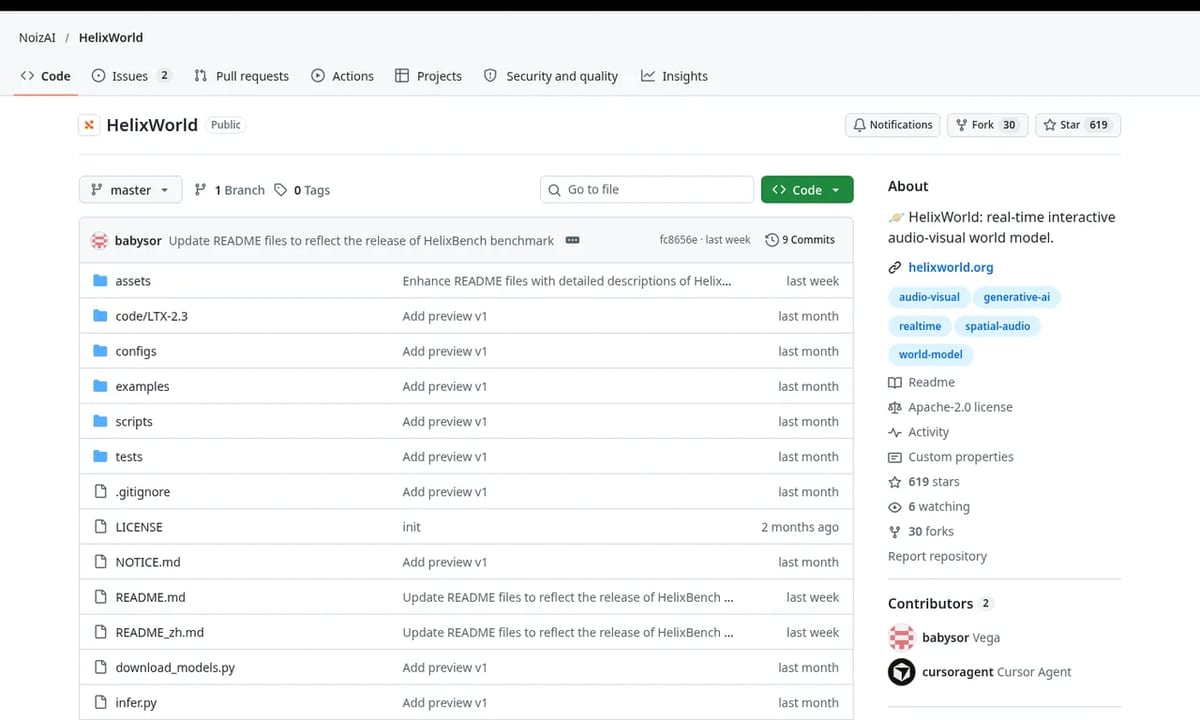The image size is (1200, 720).
Task: Visit the helixworld.org website link
Action: coord(950,267)
